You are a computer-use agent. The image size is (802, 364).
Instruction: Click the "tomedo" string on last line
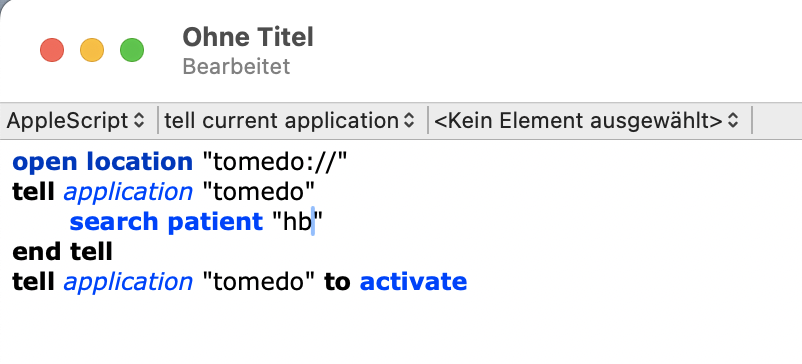point(258,282)
